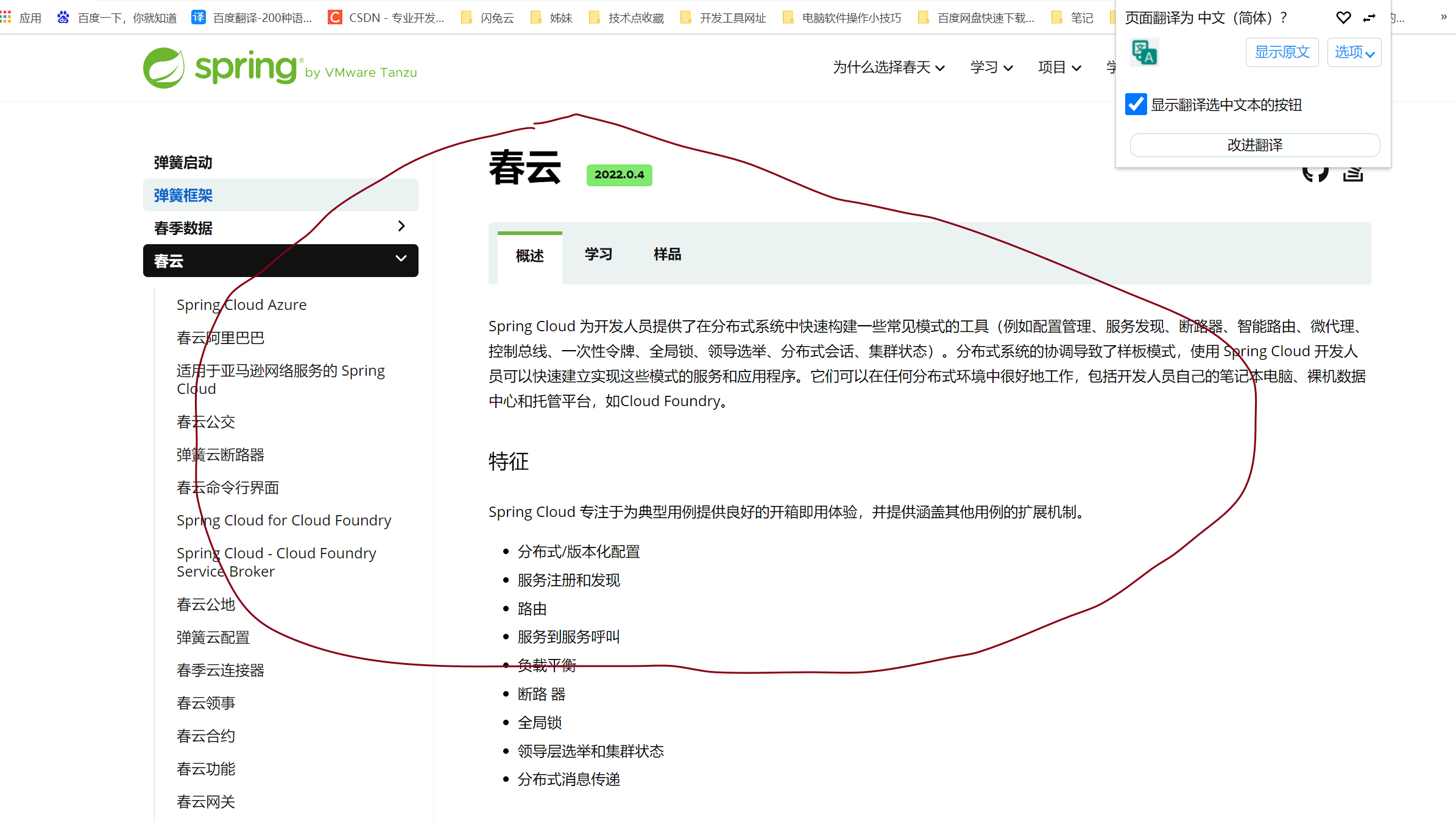Screen dimensions: 1456x822
Task: Collapse the 春云 sidebar section
Action: (400, 259)
